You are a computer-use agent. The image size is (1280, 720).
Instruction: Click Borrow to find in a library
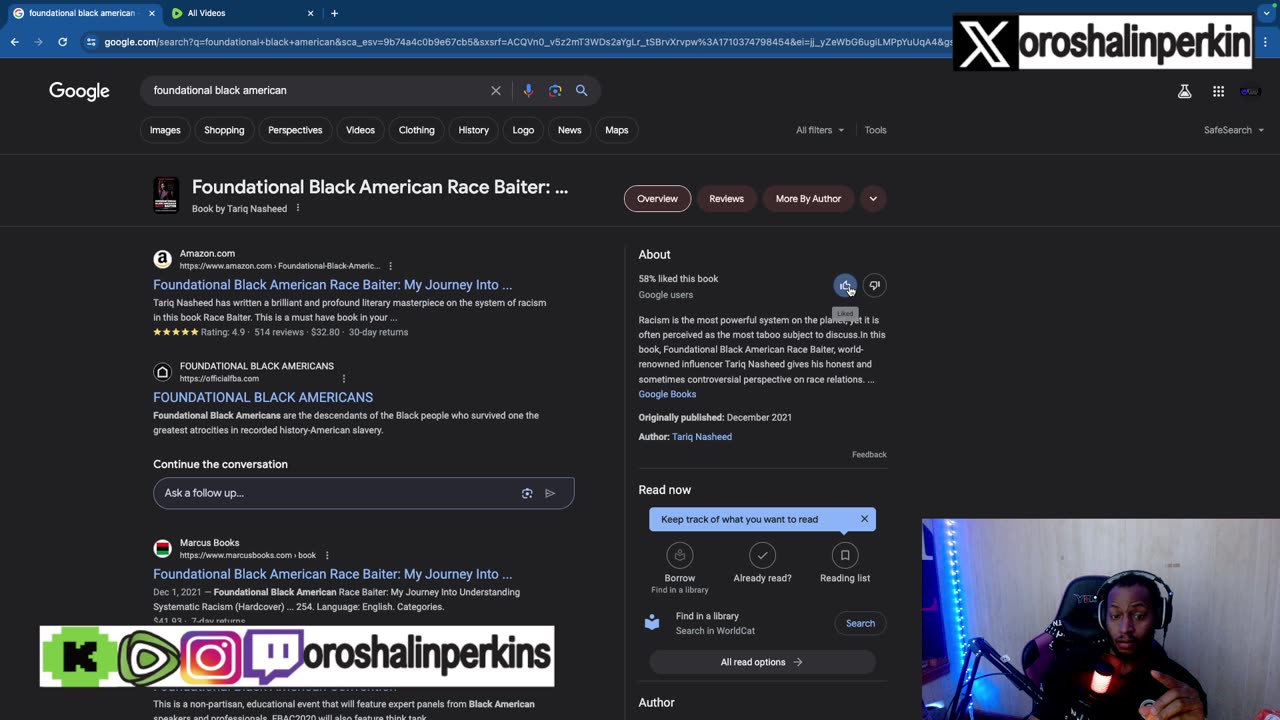point(680,568)
